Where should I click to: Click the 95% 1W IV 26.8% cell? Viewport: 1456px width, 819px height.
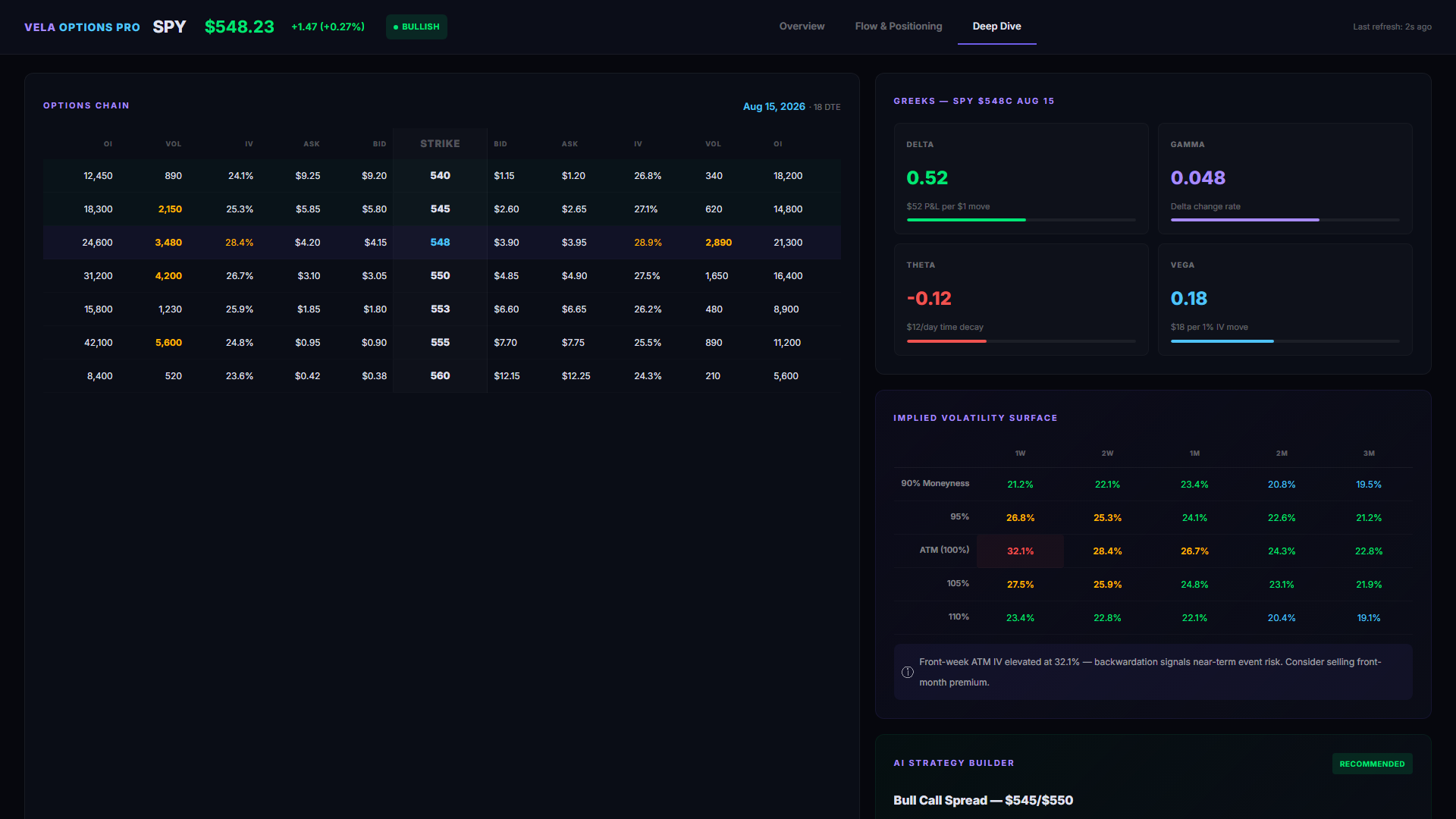tap(1020, 517)
